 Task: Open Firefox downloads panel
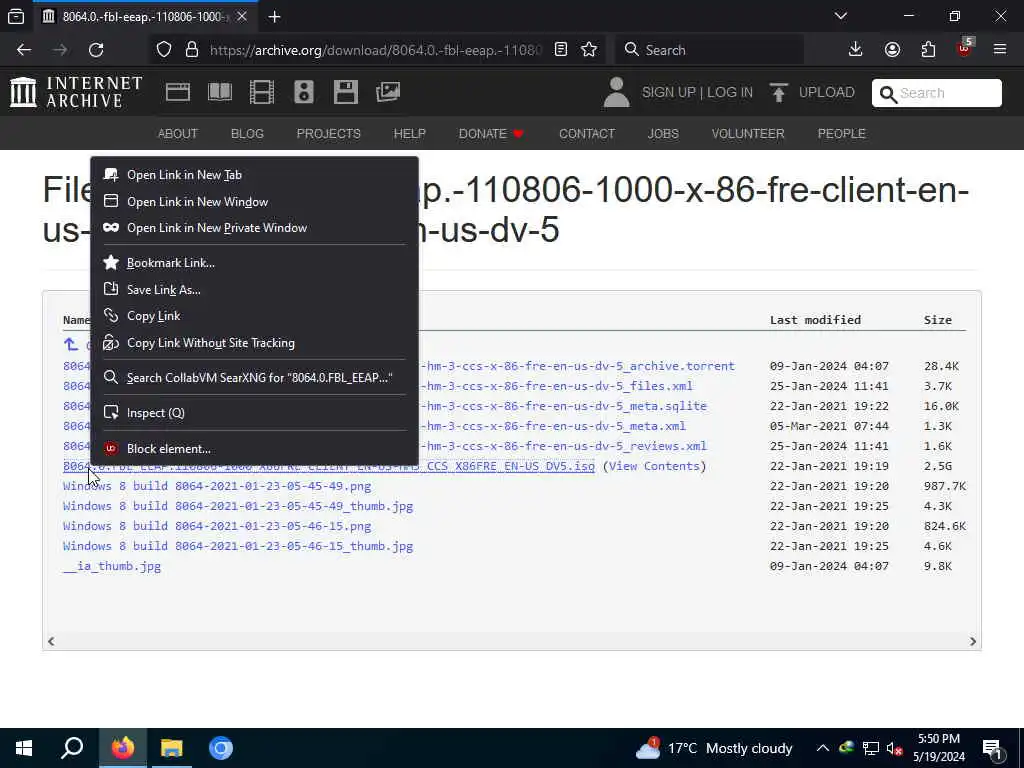[x=856, y=50]
